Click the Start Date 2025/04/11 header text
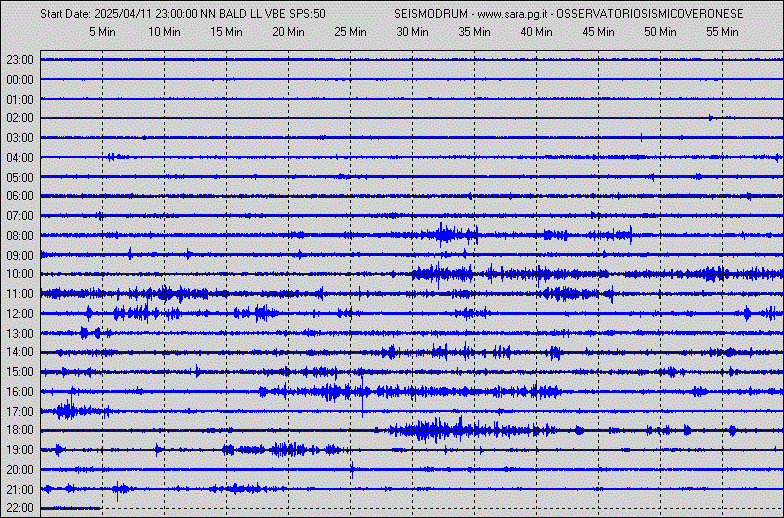This screenshot has height=518, width=784. click(x=98, y=14)
